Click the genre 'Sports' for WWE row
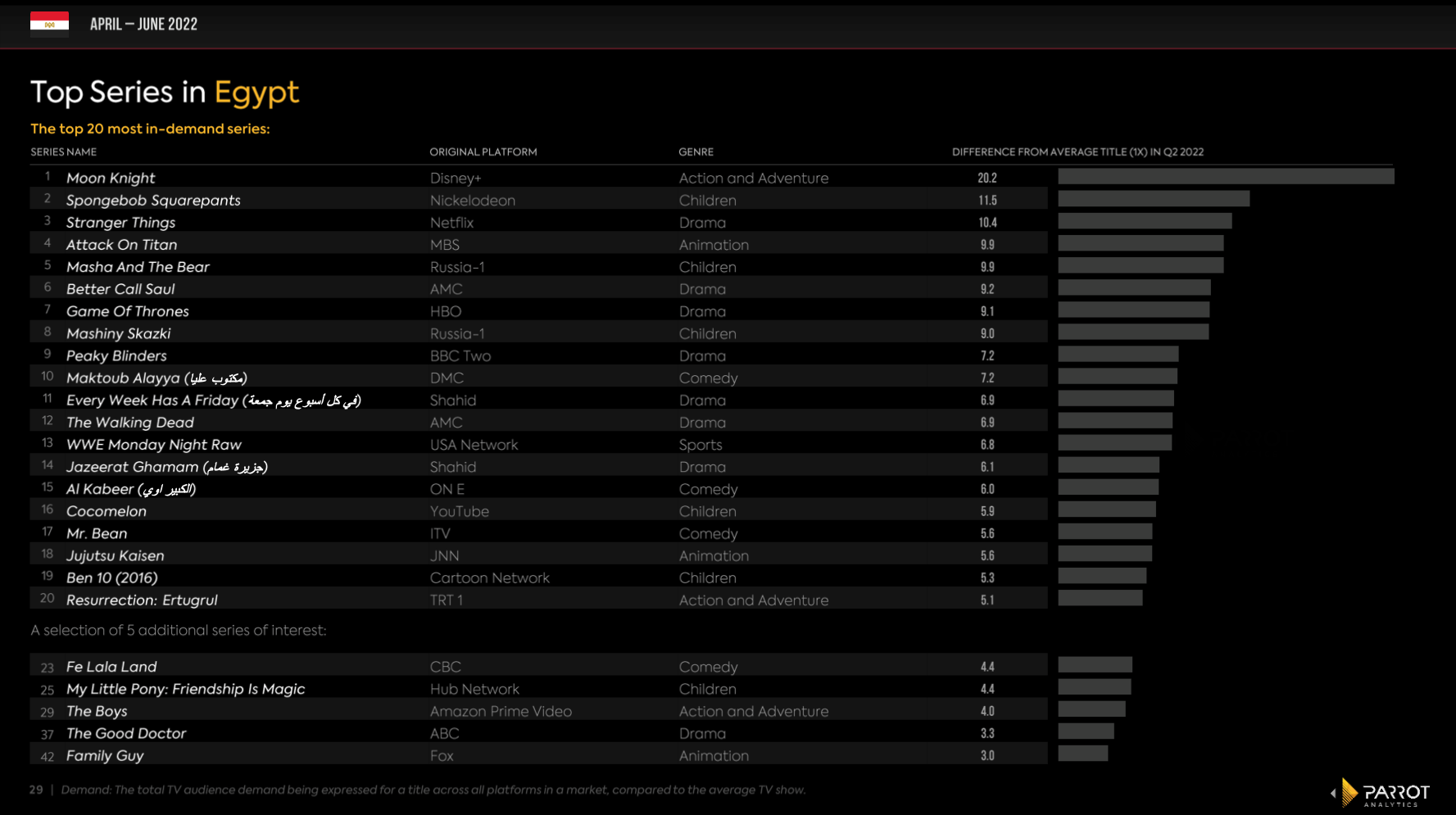 pos(701,444)
